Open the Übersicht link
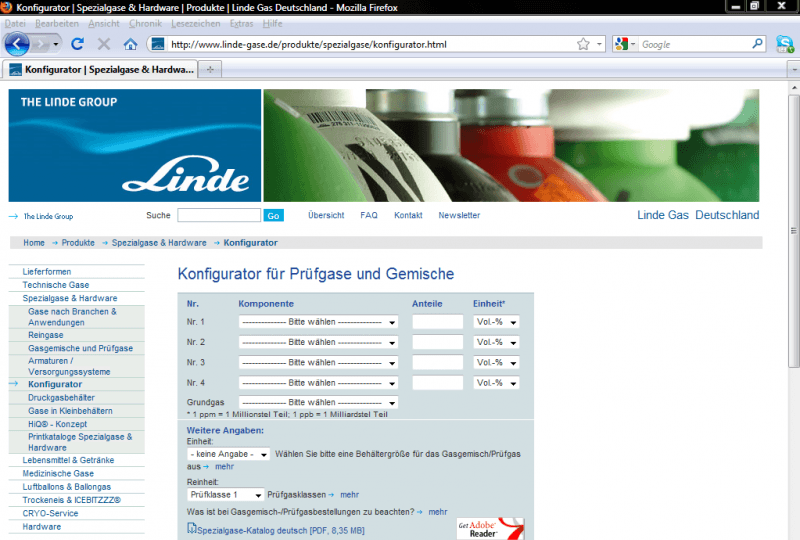This screenshot has width=800, height=540. 326,215
